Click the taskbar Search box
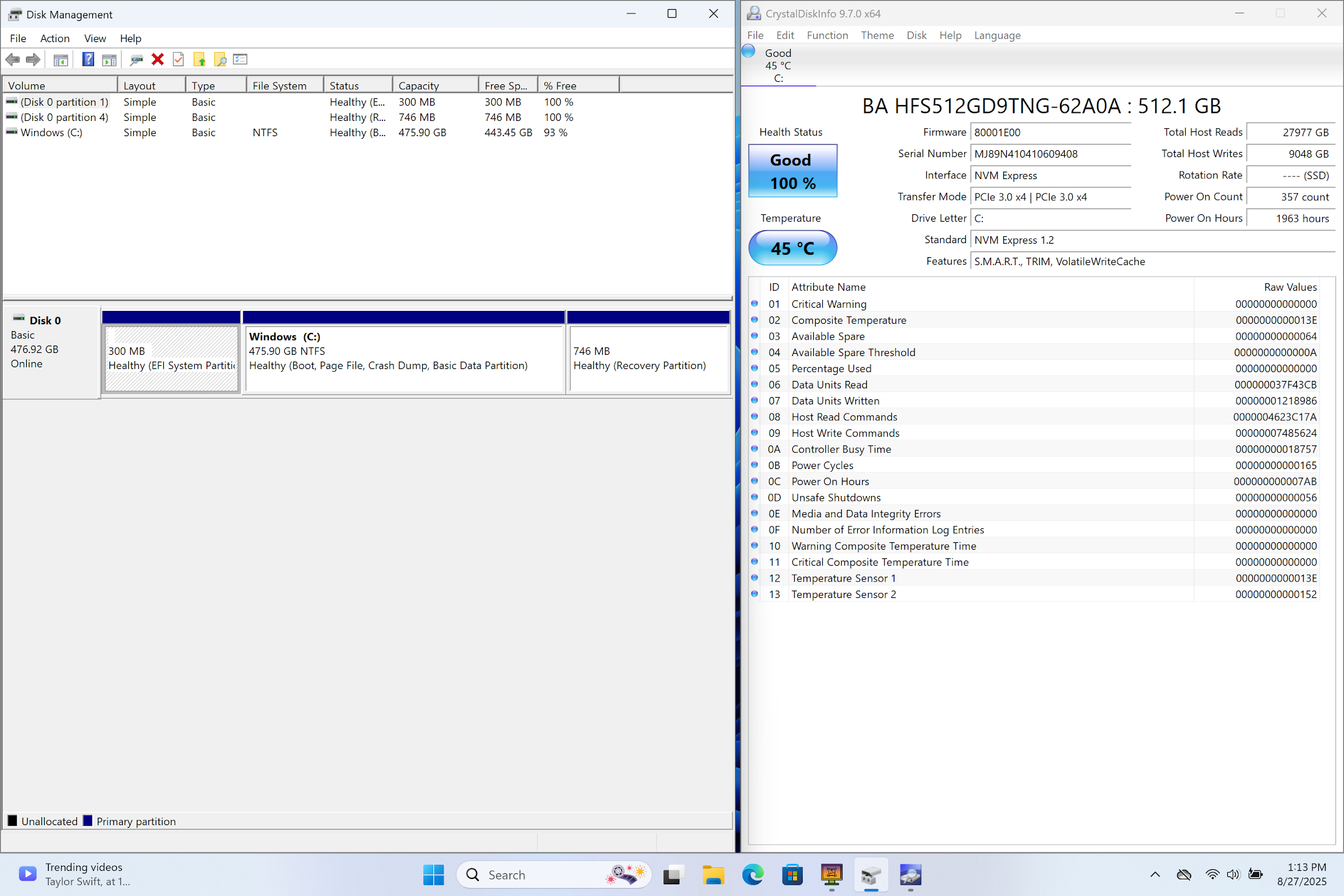This screenshot has height=896, width=1344. point(554,875)
